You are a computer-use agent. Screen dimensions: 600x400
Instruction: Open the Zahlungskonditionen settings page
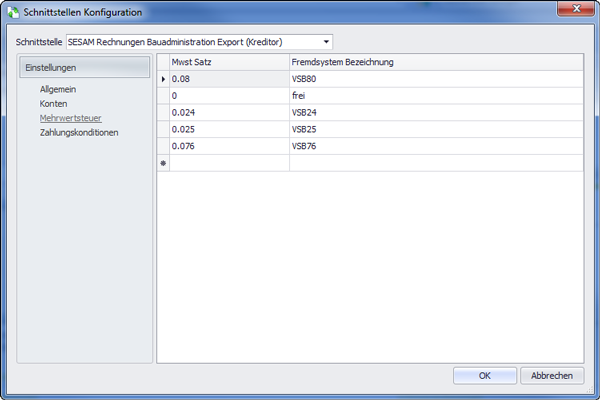pos(79,132)
